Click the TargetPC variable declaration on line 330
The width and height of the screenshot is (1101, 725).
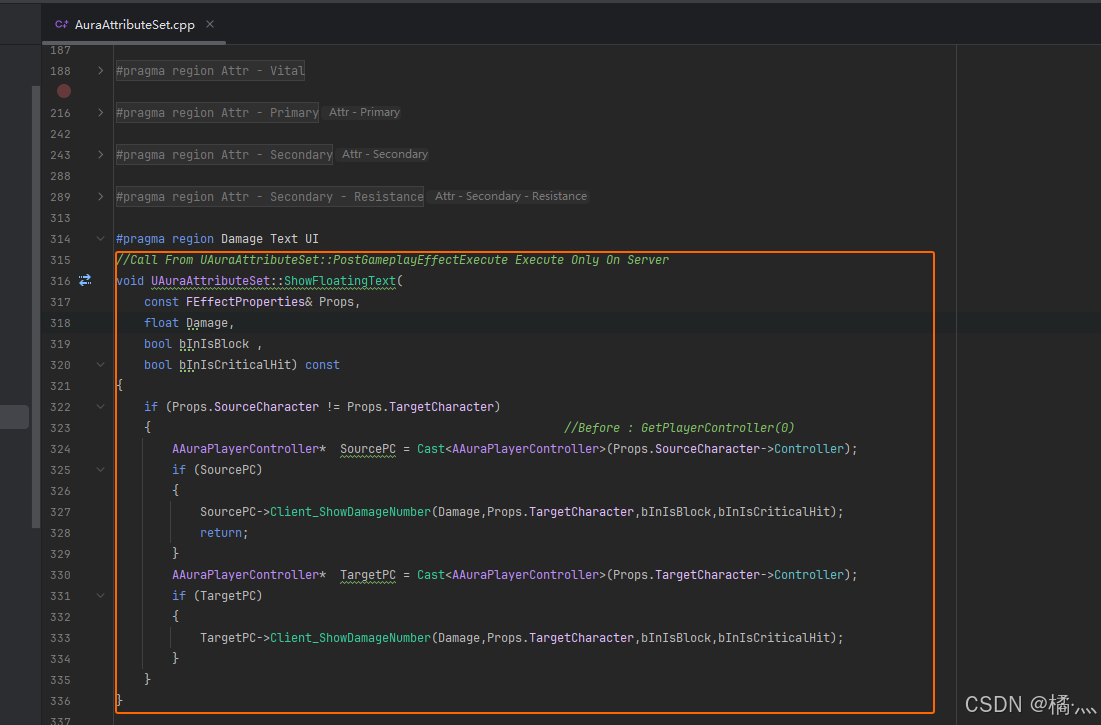tap(368, 575)
